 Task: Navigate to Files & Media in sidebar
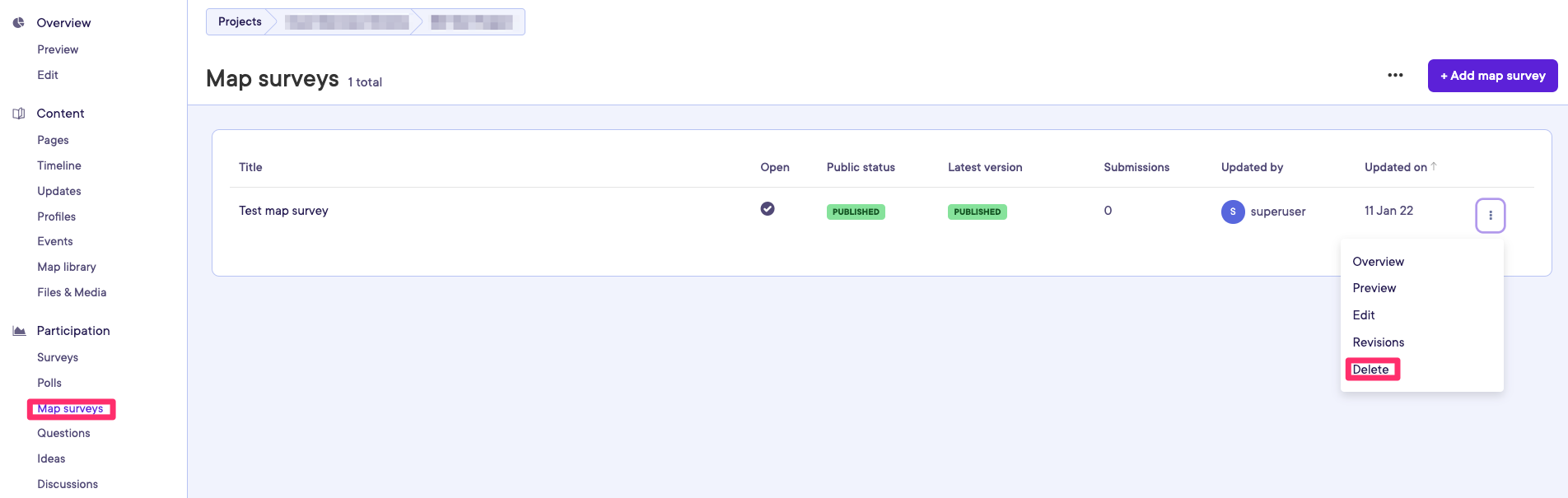tap(72, 292)
